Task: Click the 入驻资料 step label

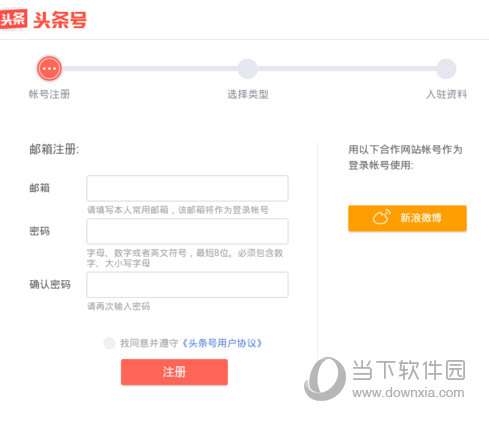Action: pos(446,94)
